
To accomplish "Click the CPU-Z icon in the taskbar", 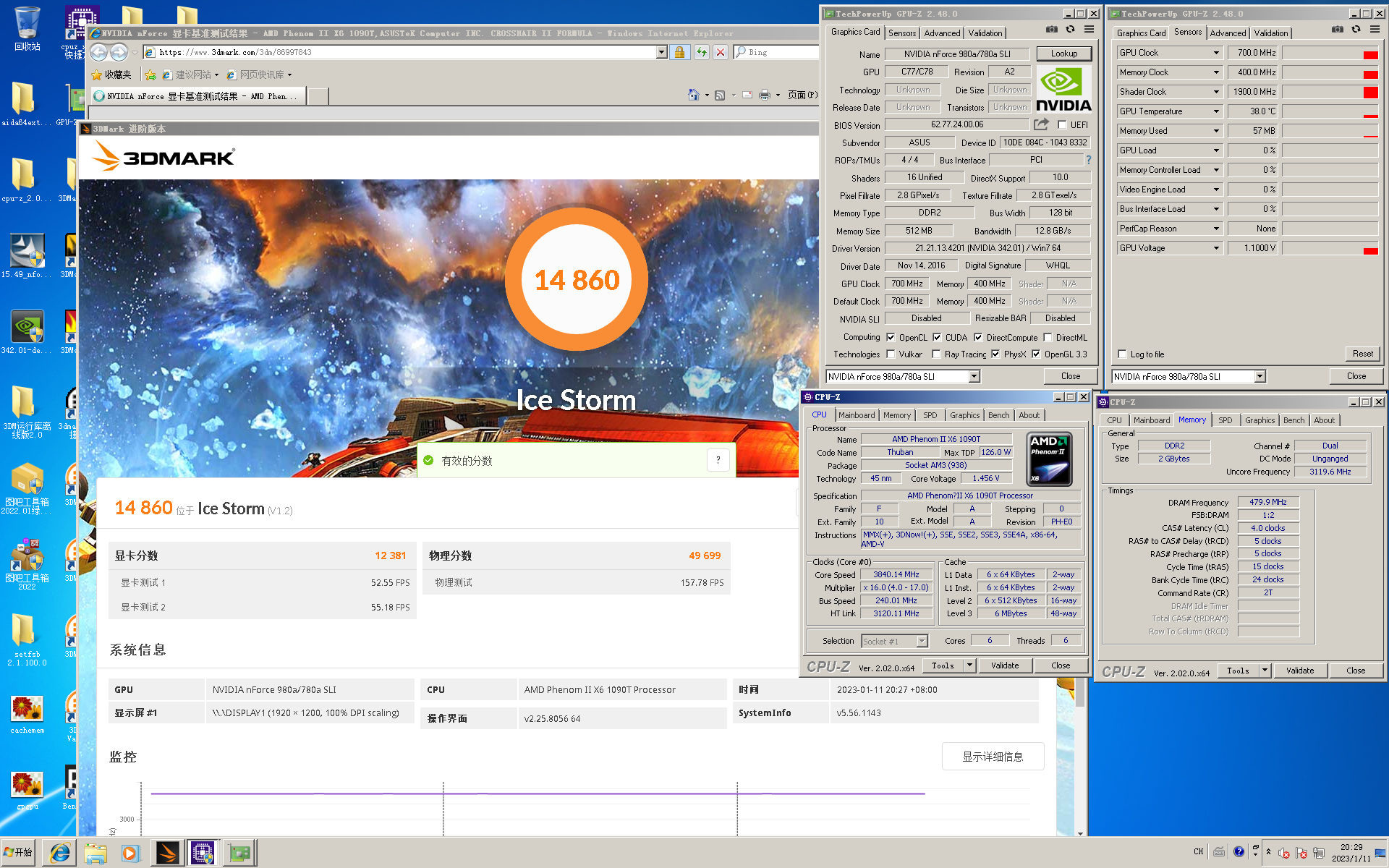I will click(203, 854).
